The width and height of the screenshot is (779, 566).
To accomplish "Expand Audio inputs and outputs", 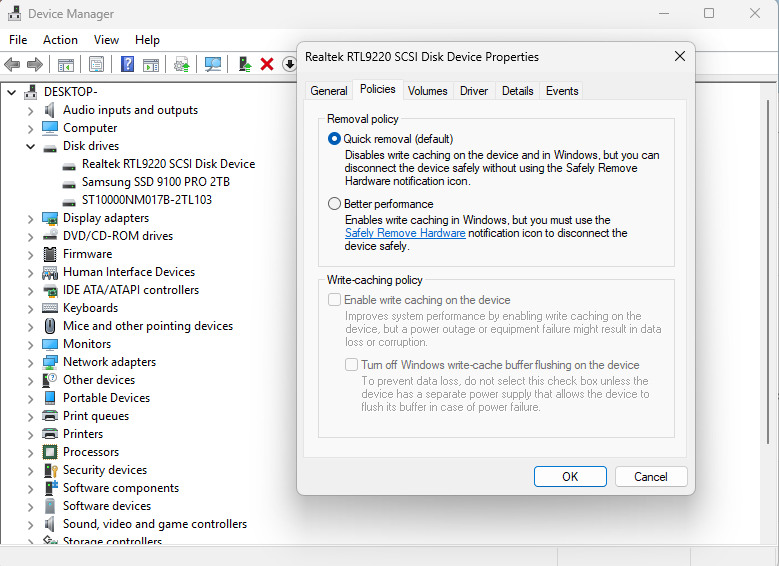I will (31, 110).
